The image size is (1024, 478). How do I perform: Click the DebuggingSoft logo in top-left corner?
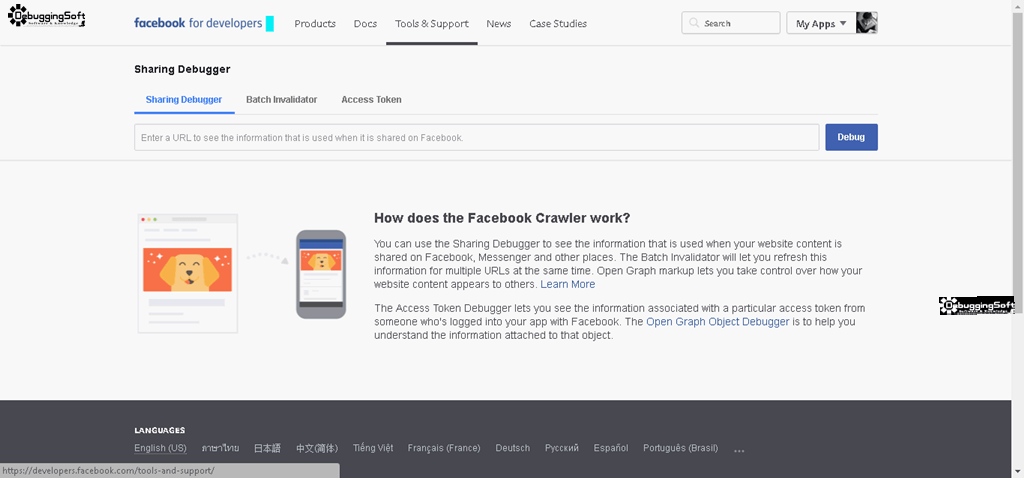(x=47, y=15)
